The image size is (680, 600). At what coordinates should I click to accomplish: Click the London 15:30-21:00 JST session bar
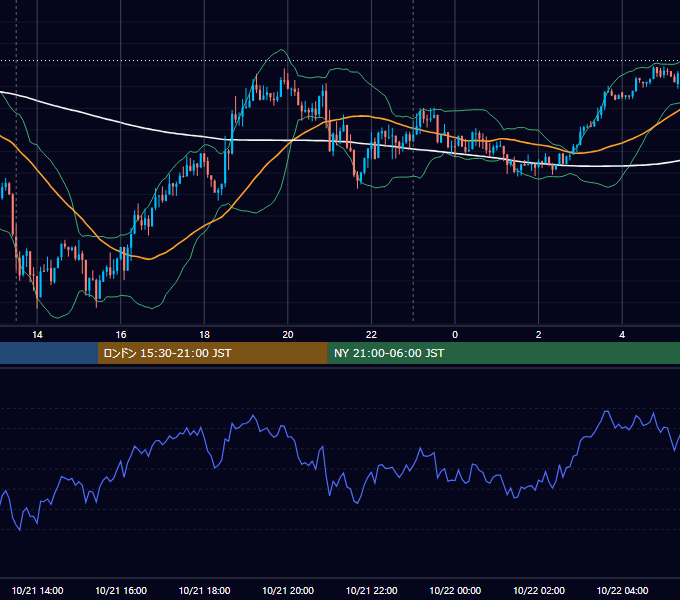click(212, 353)
